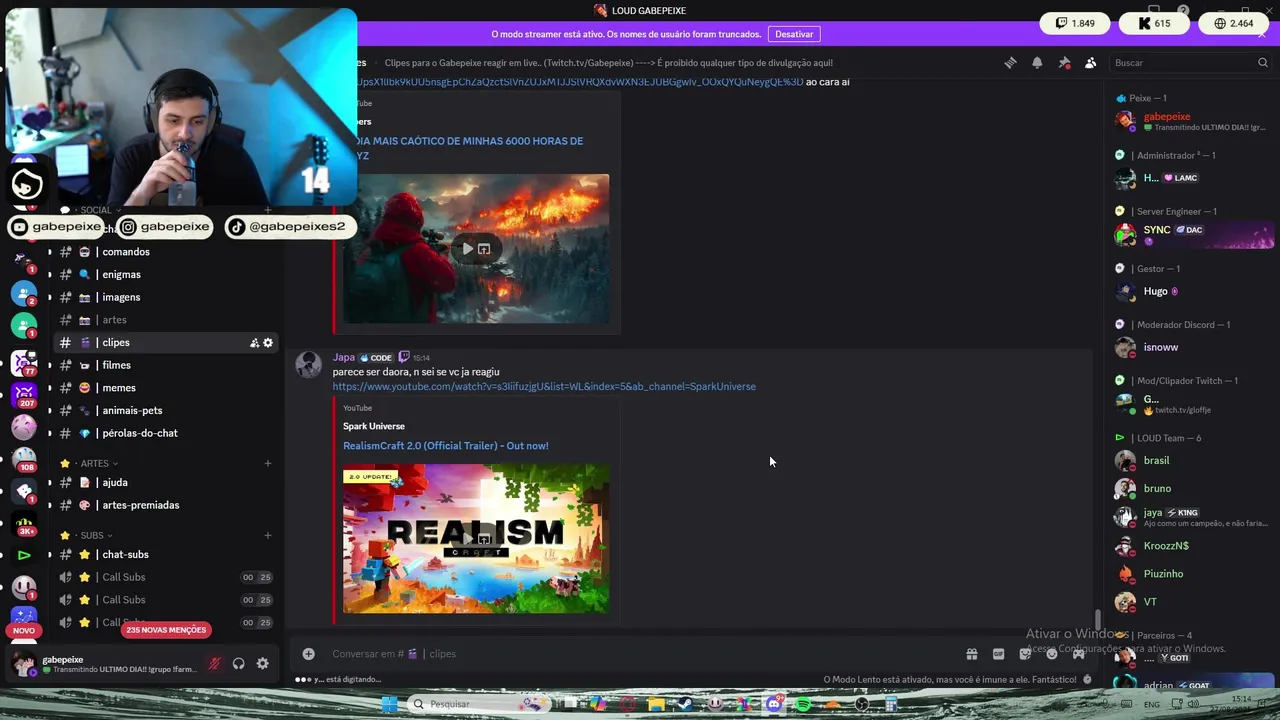Collapse the SUBS category
Viewport: 1280px width, 720px height.
[x=92, y=535]
